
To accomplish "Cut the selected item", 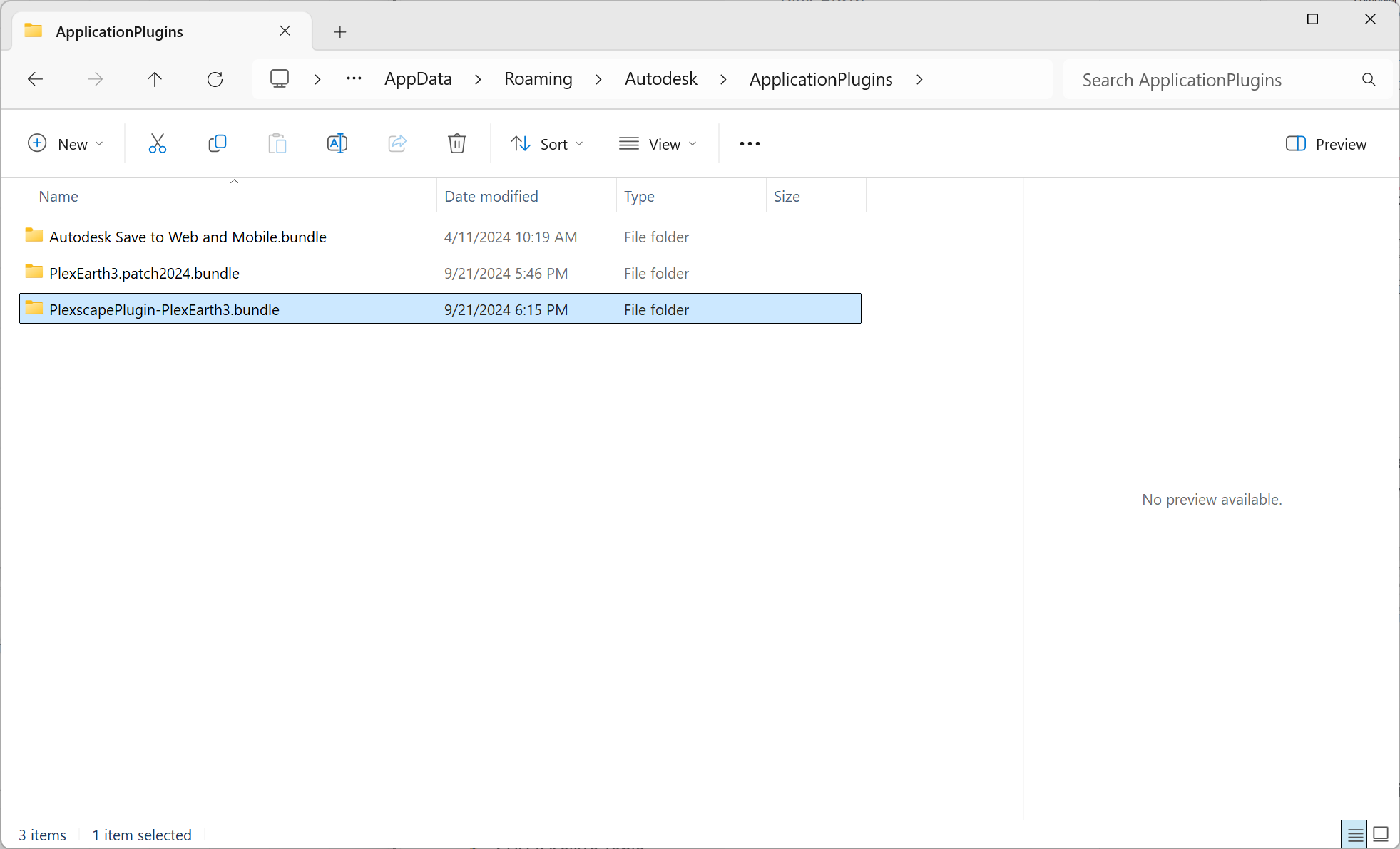I will pos(158,143).
